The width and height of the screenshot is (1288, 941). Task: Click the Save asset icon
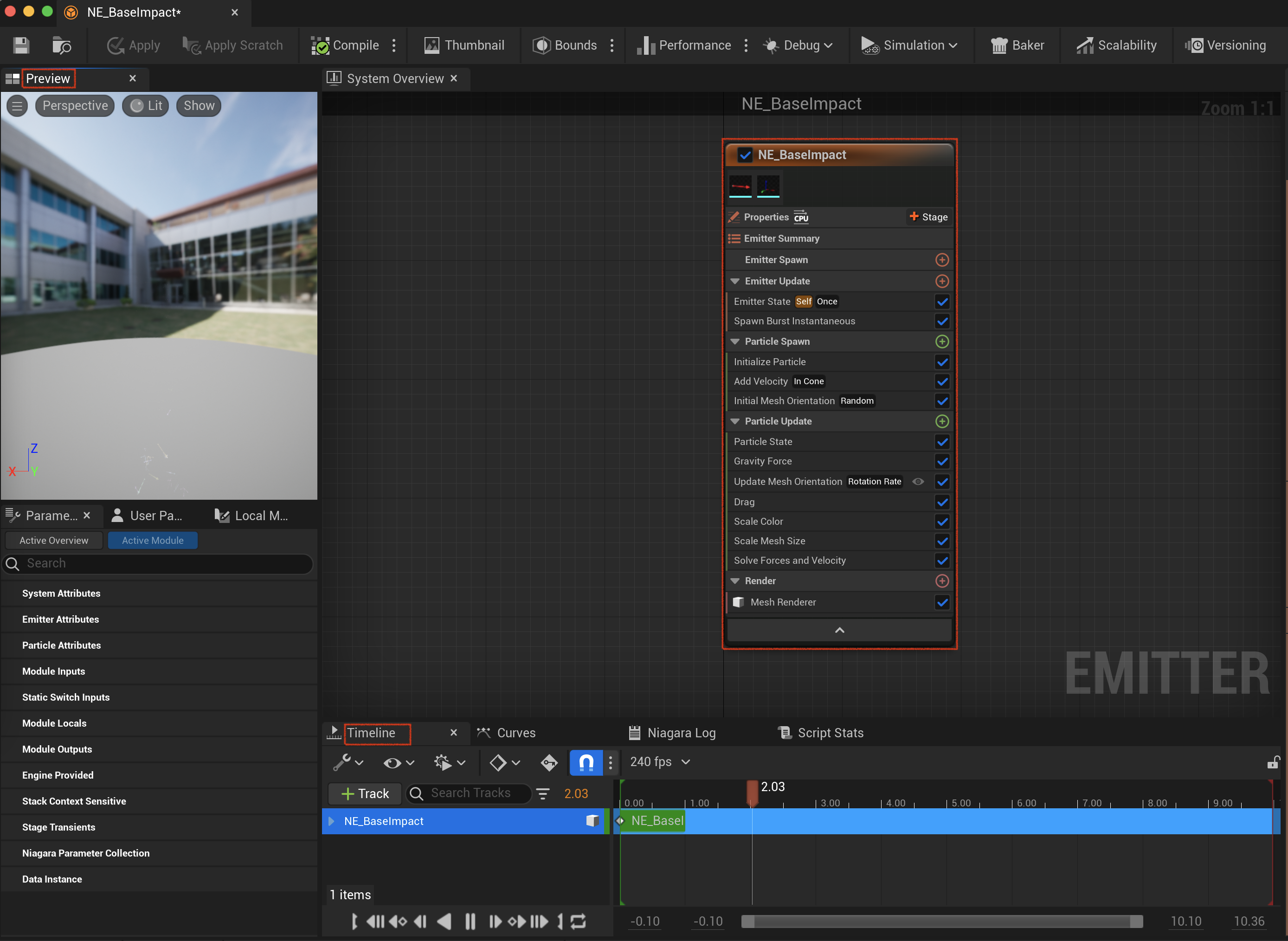pos(21,45)
